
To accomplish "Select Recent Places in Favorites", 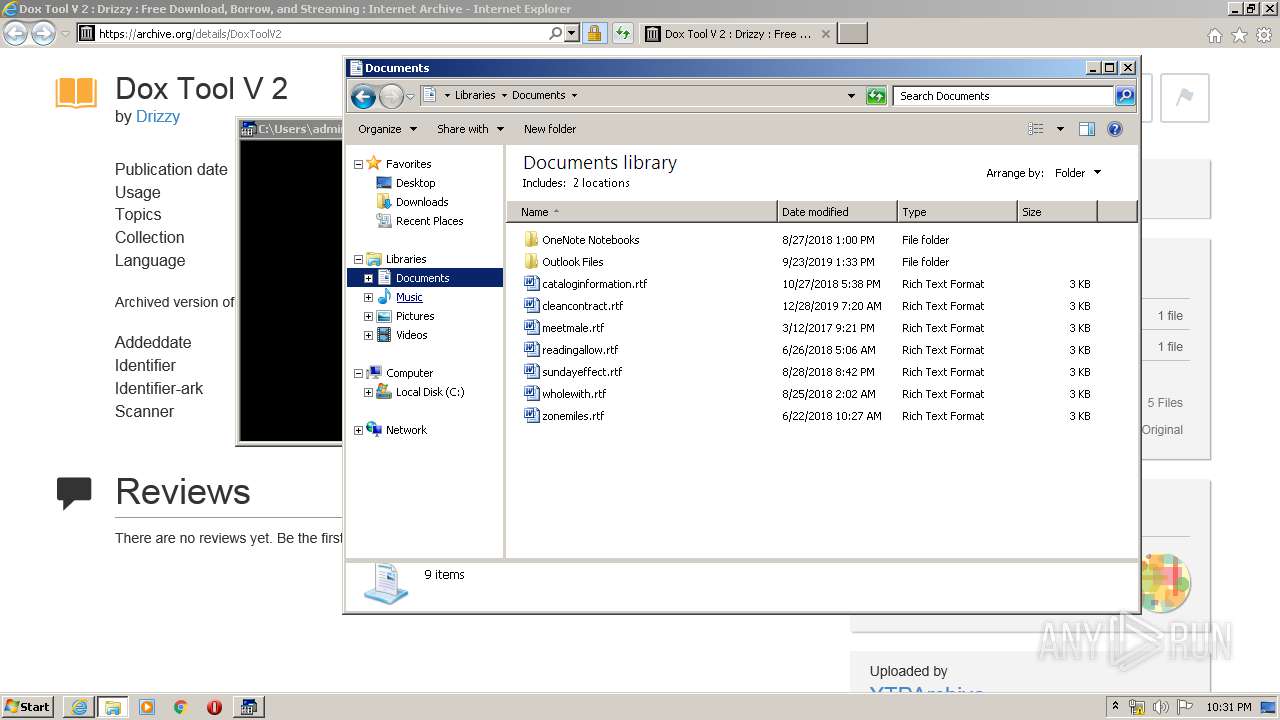I will click(x=429, y=221).
